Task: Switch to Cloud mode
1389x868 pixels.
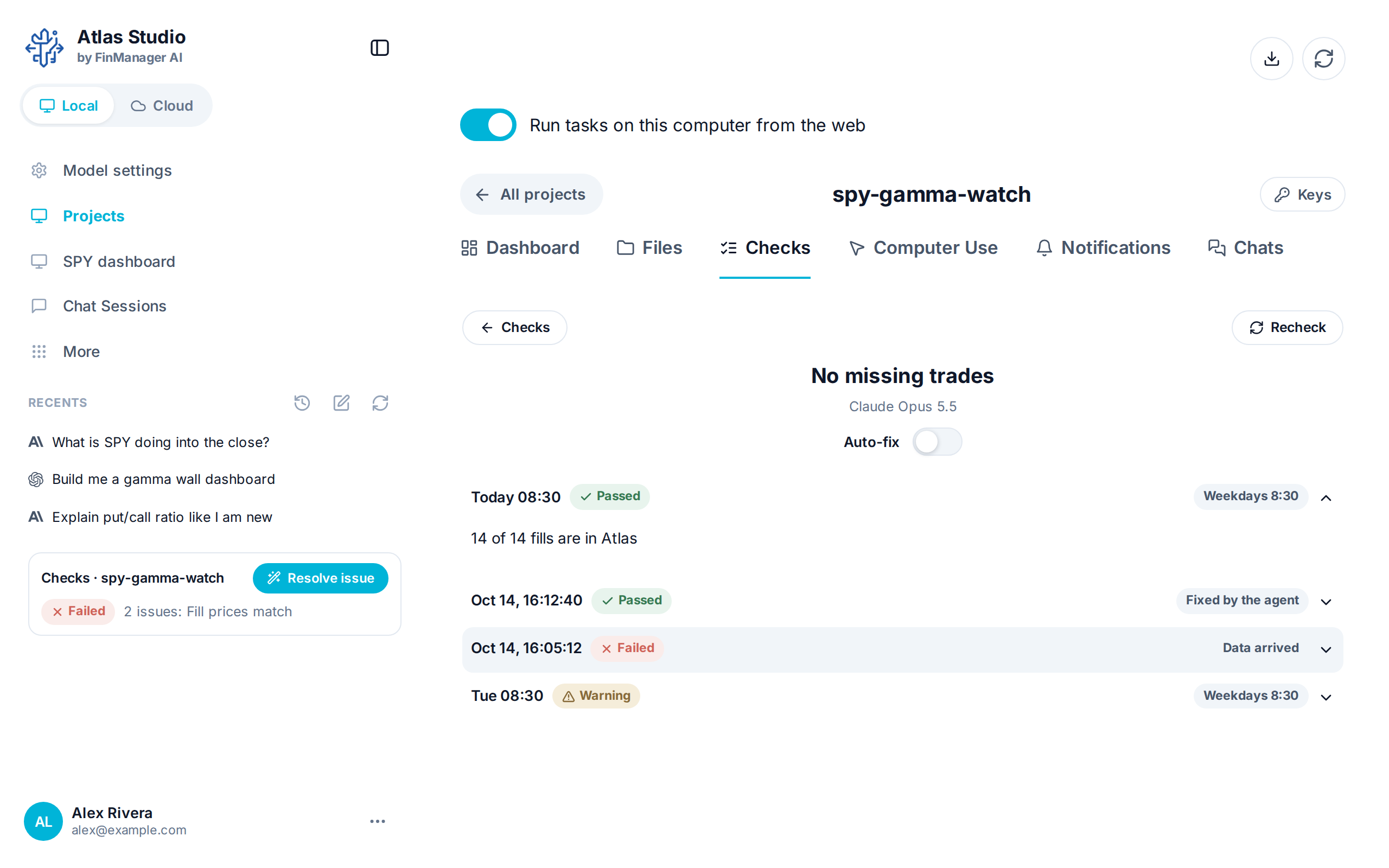Action: [162, 106]
